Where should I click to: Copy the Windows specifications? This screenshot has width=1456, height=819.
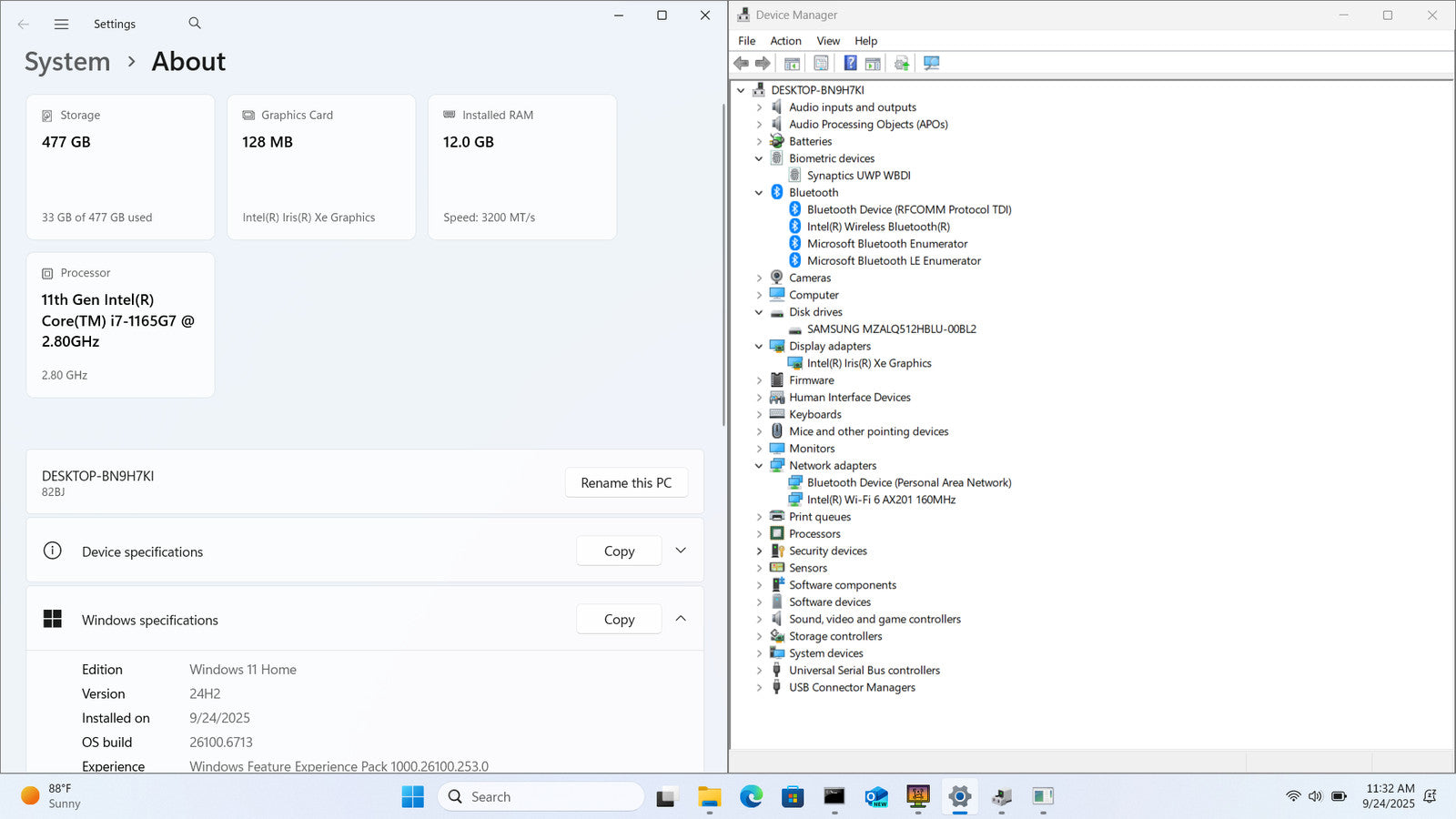click(619, 620)
